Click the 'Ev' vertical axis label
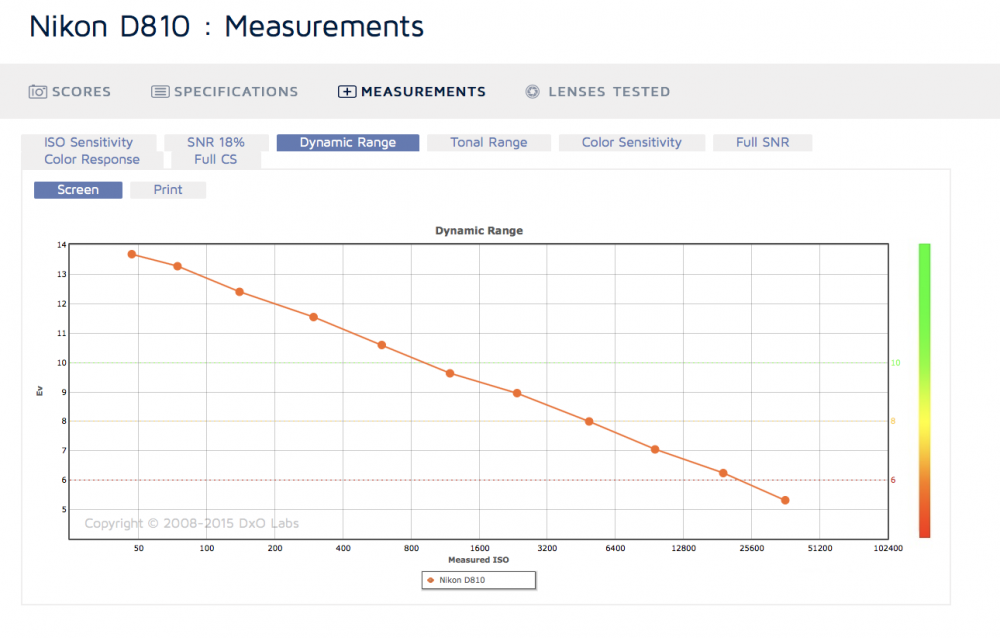Image resolution: width=1000 pixels, height=638 pixels. pos(40,391)
